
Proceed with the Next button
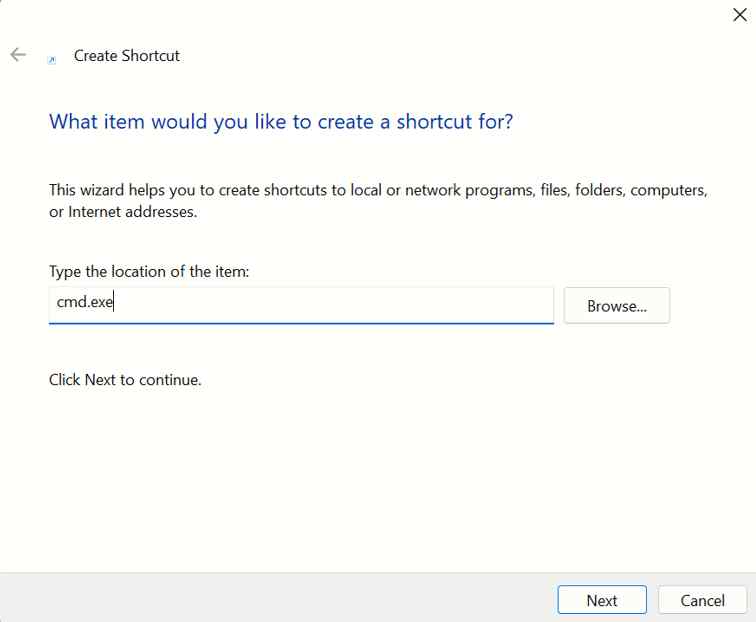click(601, 600)
